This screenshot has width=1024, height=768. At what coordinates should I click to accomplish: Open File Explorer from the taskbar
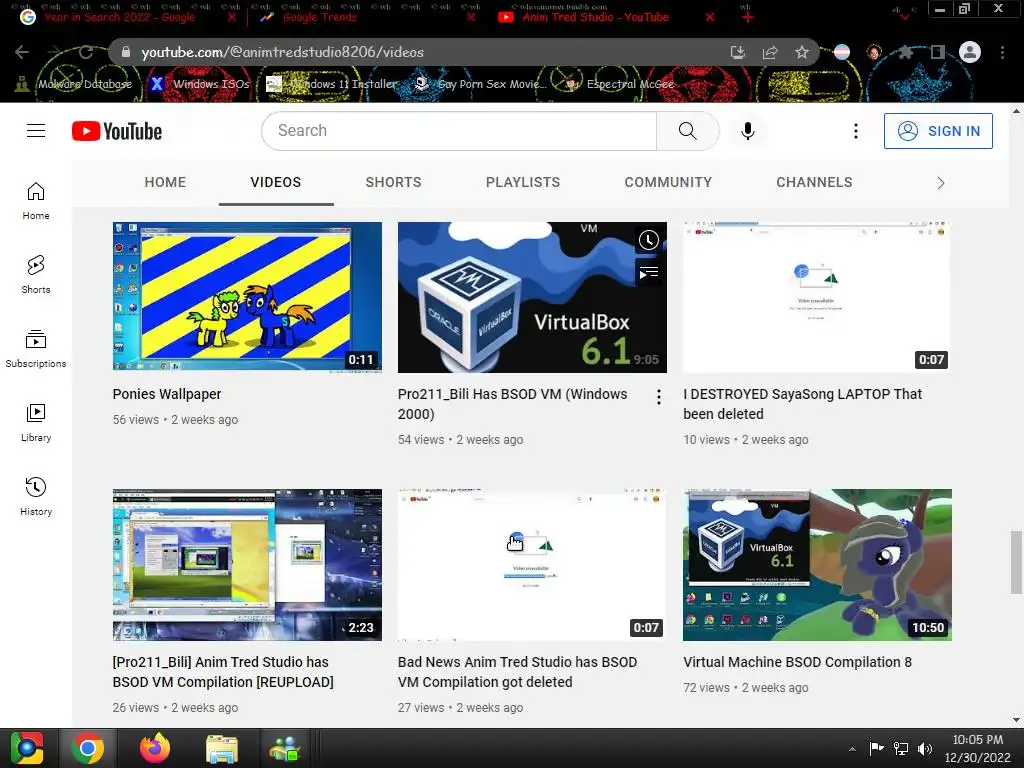tap(221, 748)
